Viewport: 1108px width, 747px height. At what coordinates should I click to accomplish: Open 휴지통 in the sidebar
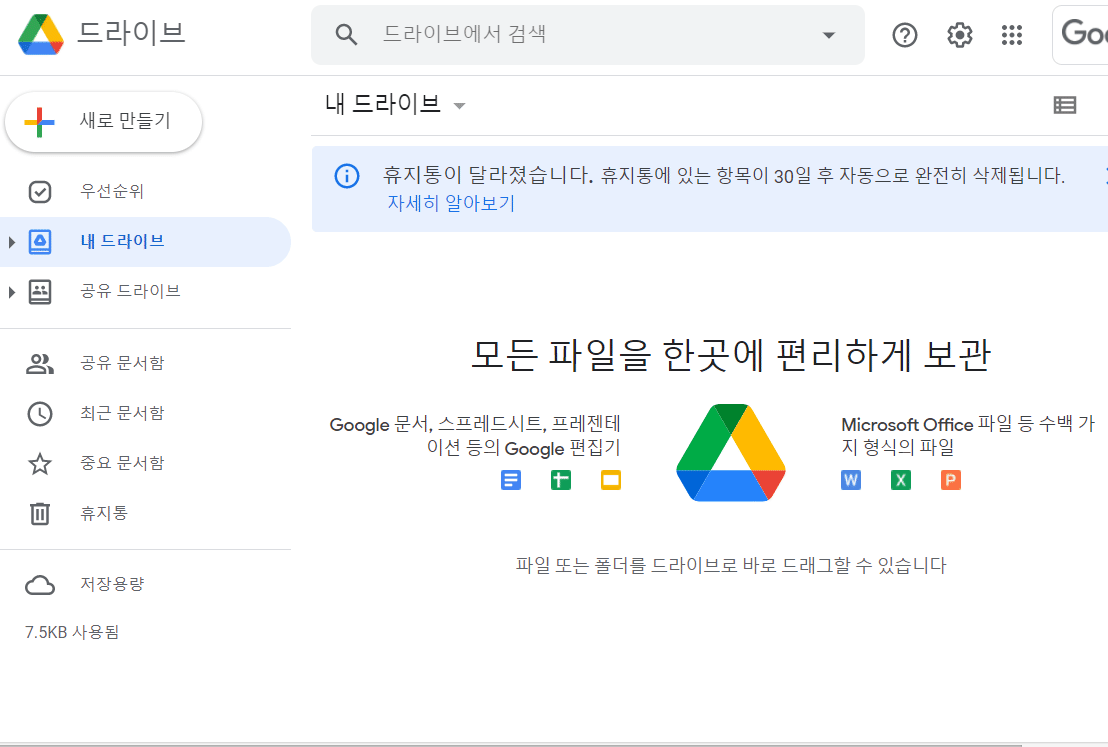pyautogui.click(x=145, y=513)
